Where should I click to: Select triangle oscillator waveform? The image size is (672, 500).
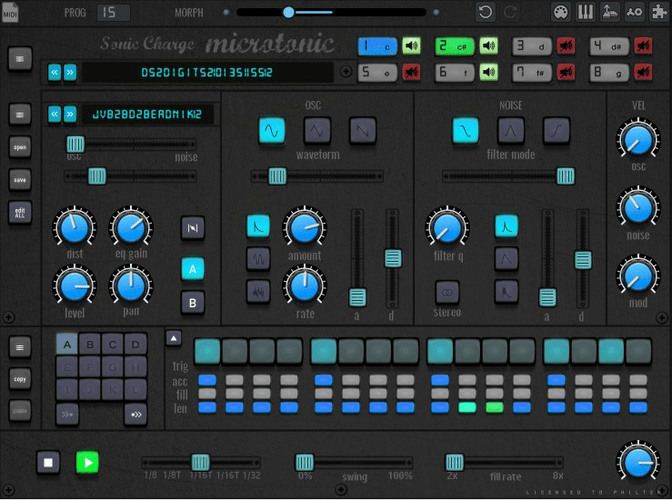317,130
